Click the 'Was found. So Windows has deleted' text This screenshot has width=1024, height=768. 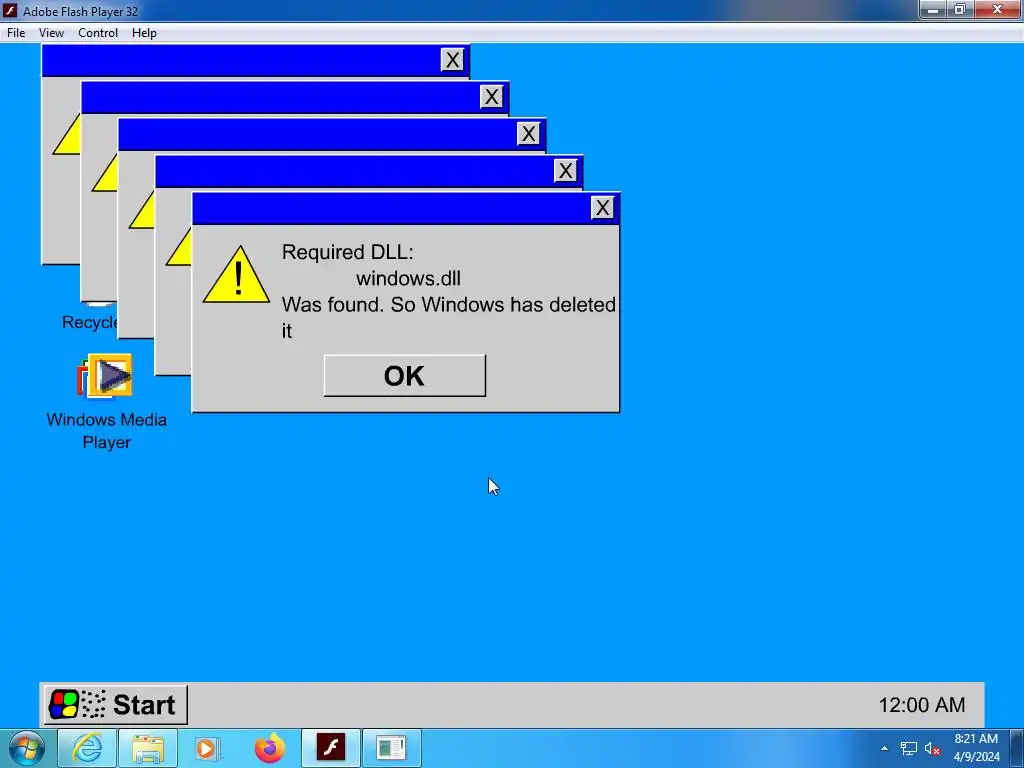[449, 304]
